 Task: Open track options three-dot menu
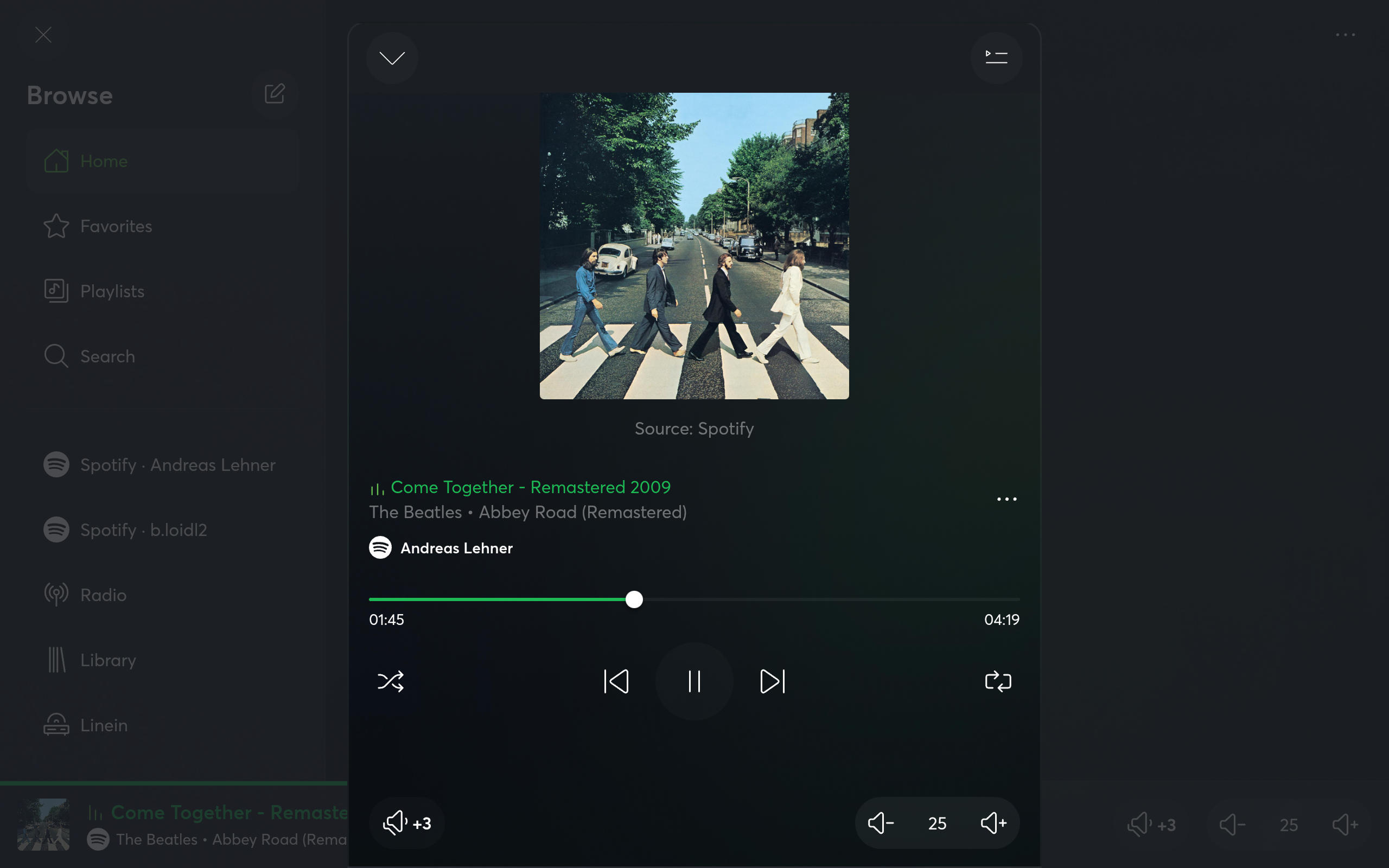pyautogui.click(x=1006, y=500)
